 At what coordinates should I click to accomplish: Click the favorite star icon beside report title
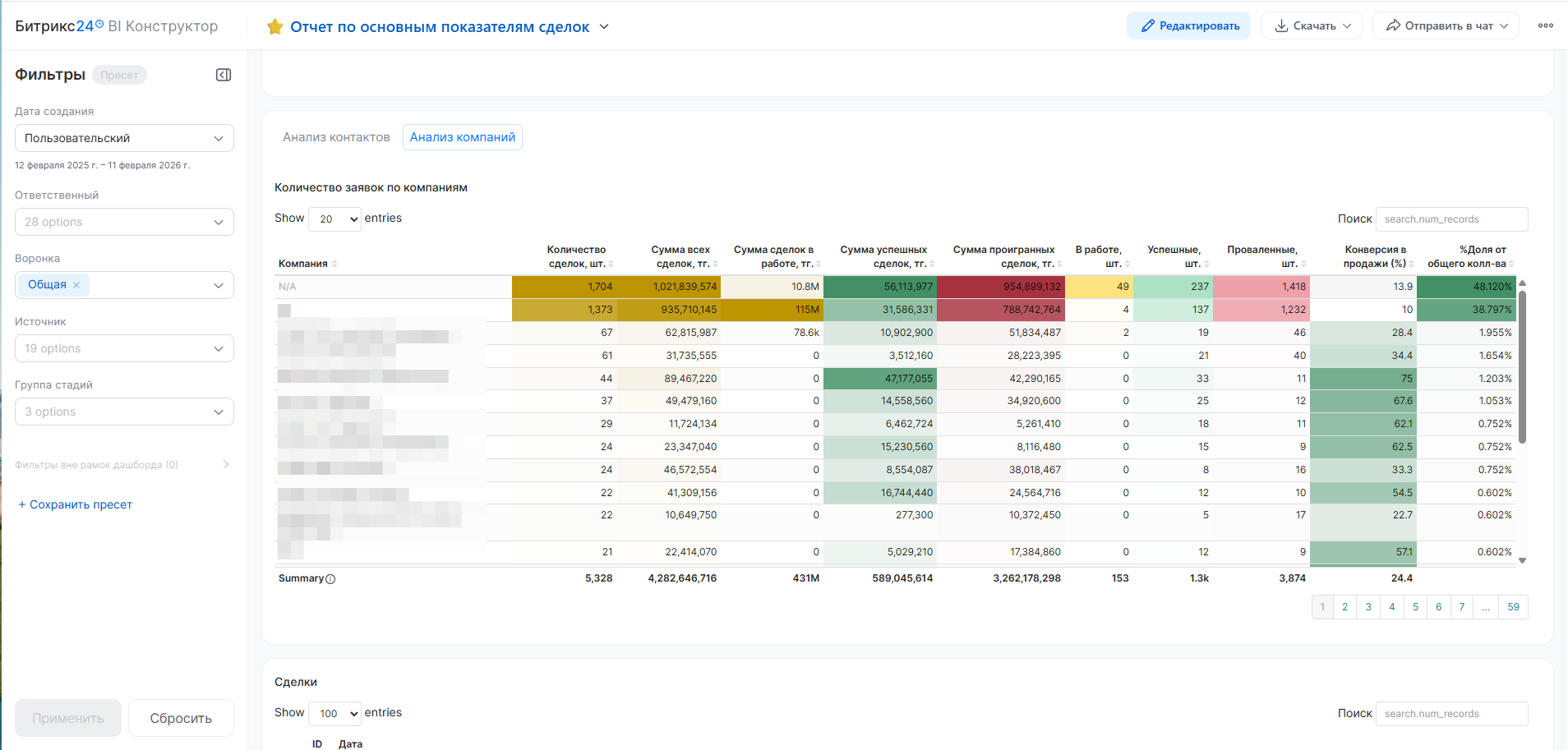(x=275, y=27)
